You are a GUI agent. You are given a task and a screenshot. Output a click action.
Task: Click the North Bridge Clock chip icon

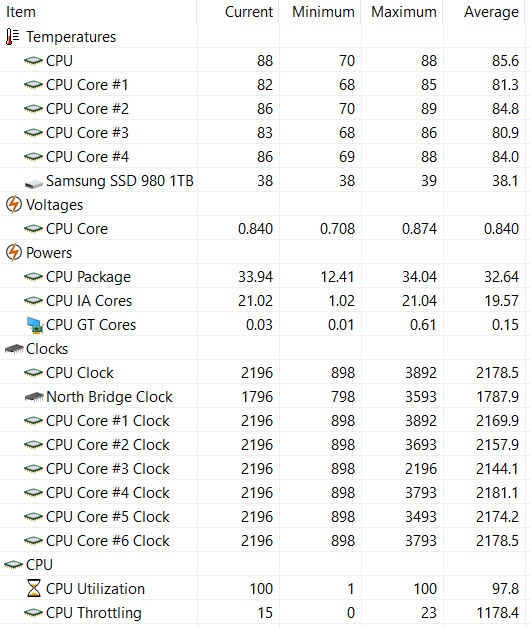(34, 397)
